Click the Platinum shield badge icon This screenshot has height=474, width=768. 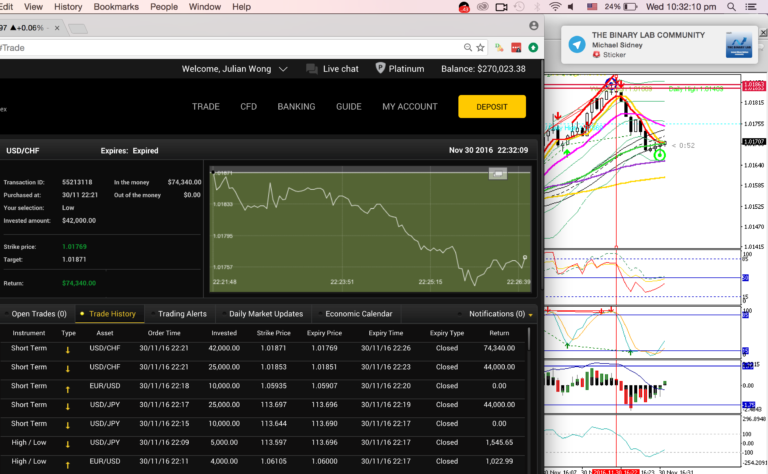point(380,68)
